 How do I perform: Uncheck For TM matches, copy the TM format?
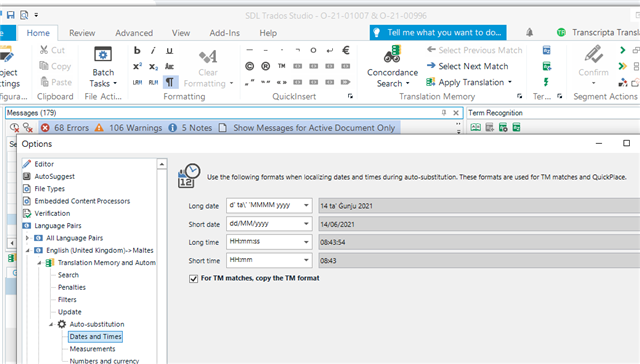pyautogui.click(x=193, y=279)
